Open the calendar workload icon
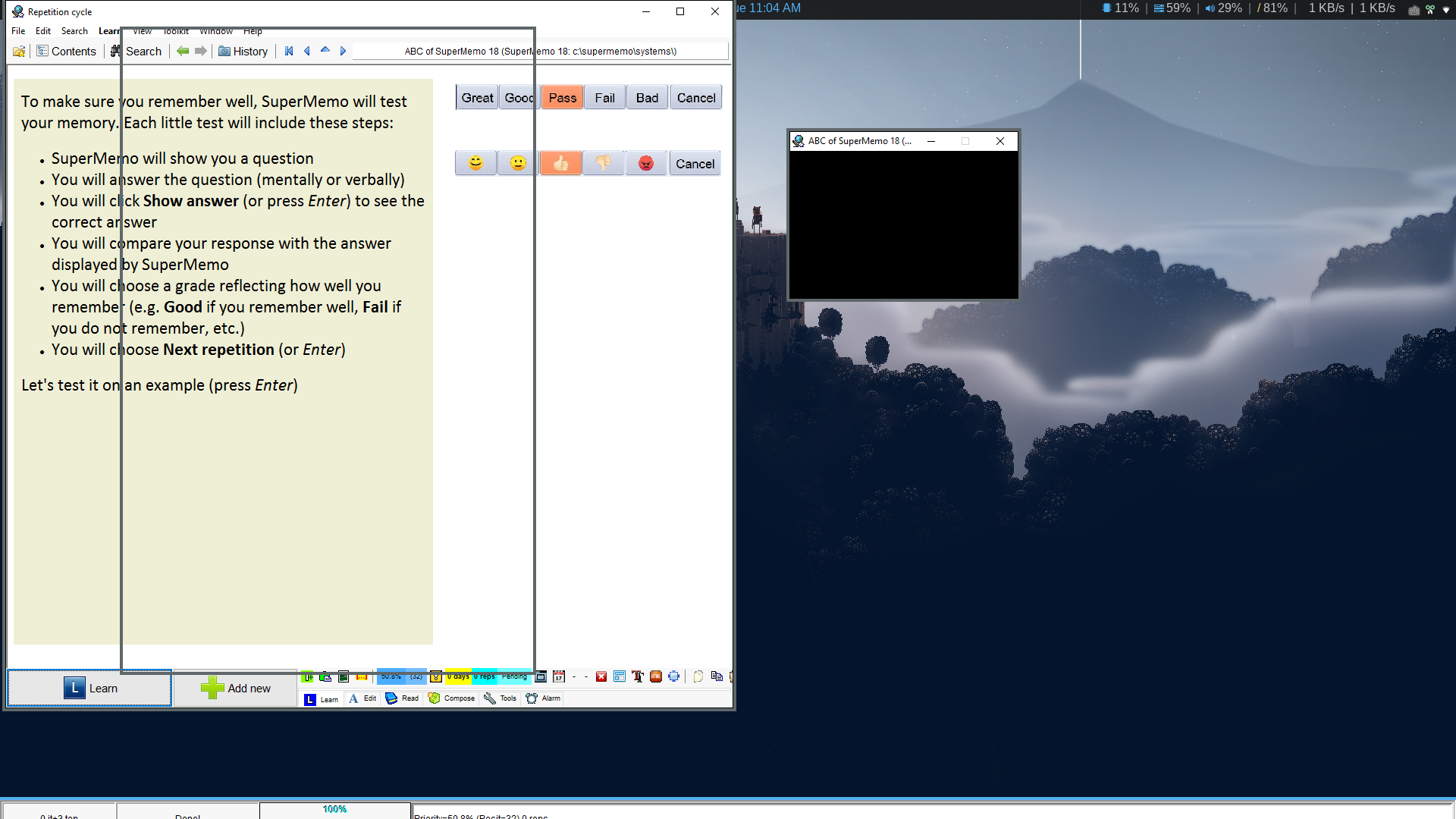The height and width of the screenshot is (819, 1456). pyautogui.click(x=559, y=676)
